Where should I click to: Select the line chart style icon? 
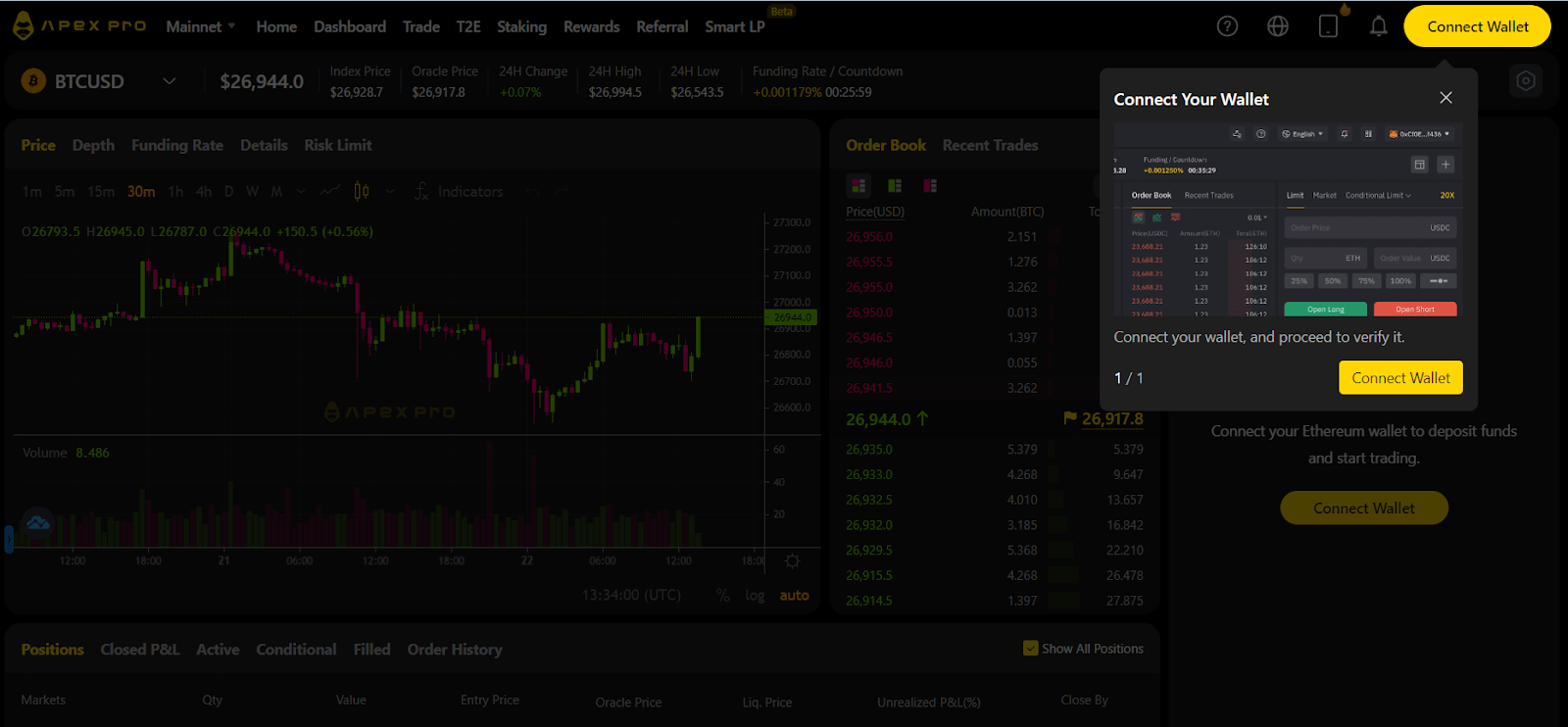point(330,191)
